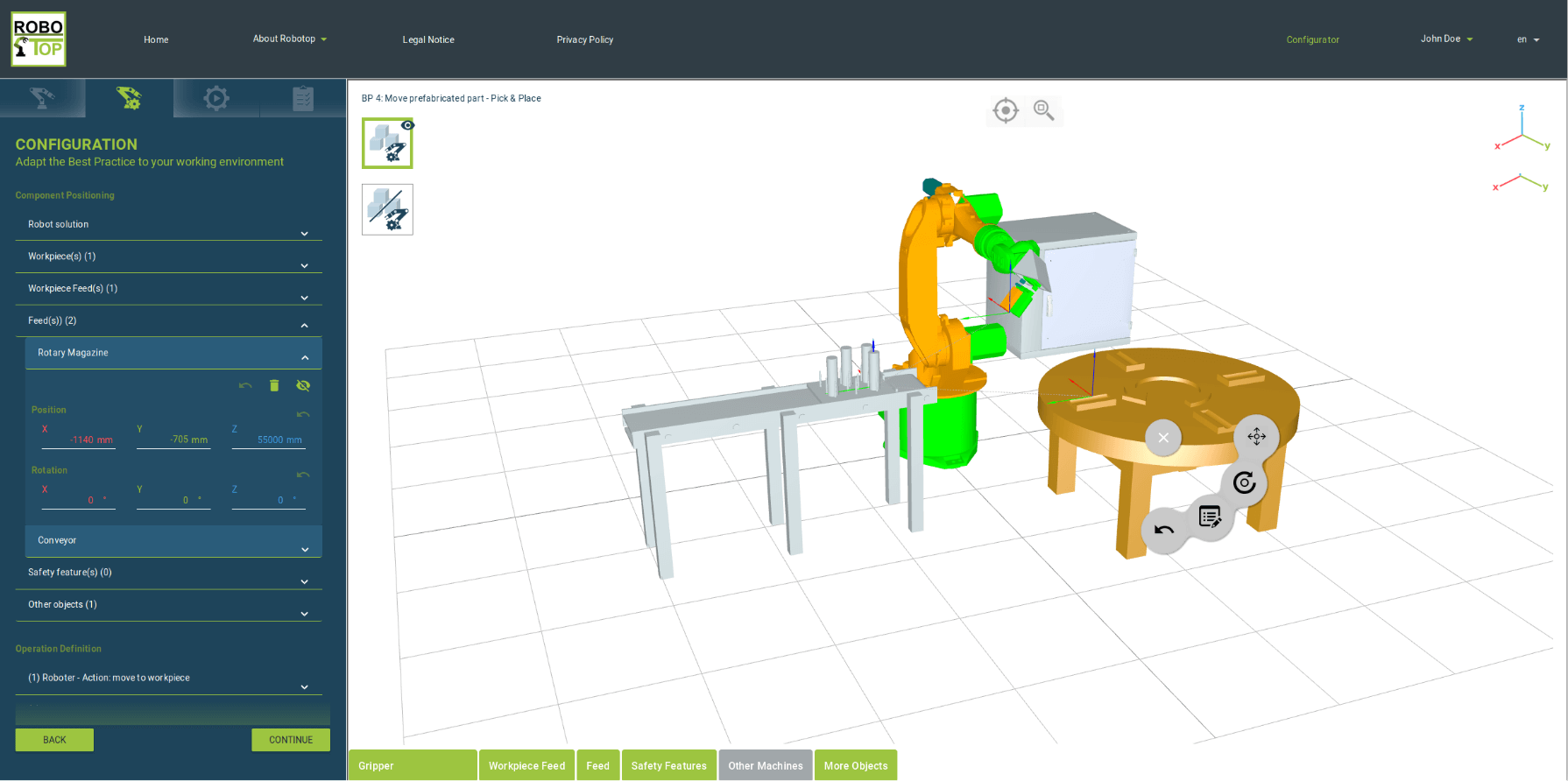Edit the Rotation Z degree field
Image resolution: width=1568 pixels, height=781 pixels.
[269, 501]
